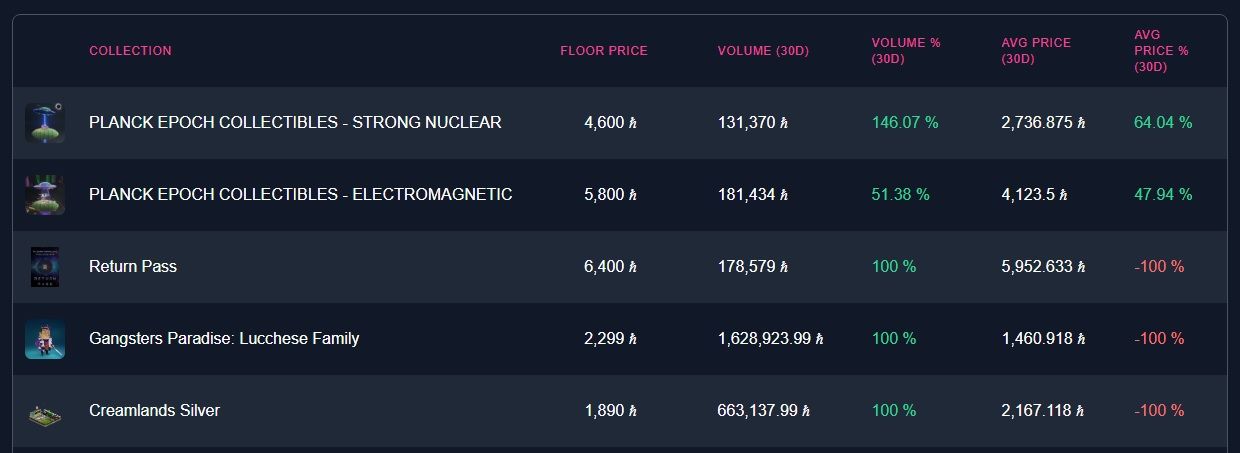Click the Electromagnetic collection thumbnail icon
This screenshot has width=1240, height=453.
click(45, 195)
